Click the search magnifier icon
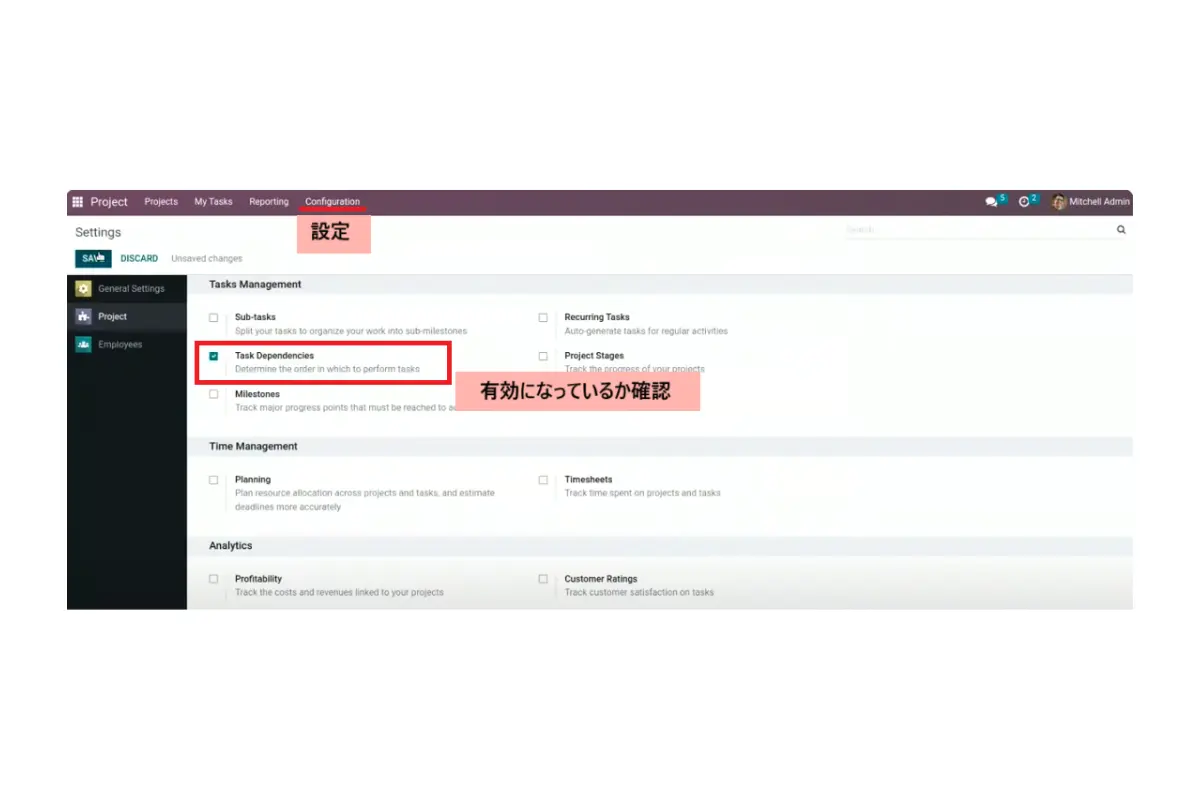 pyautogui.click(x=1121, y=230)
